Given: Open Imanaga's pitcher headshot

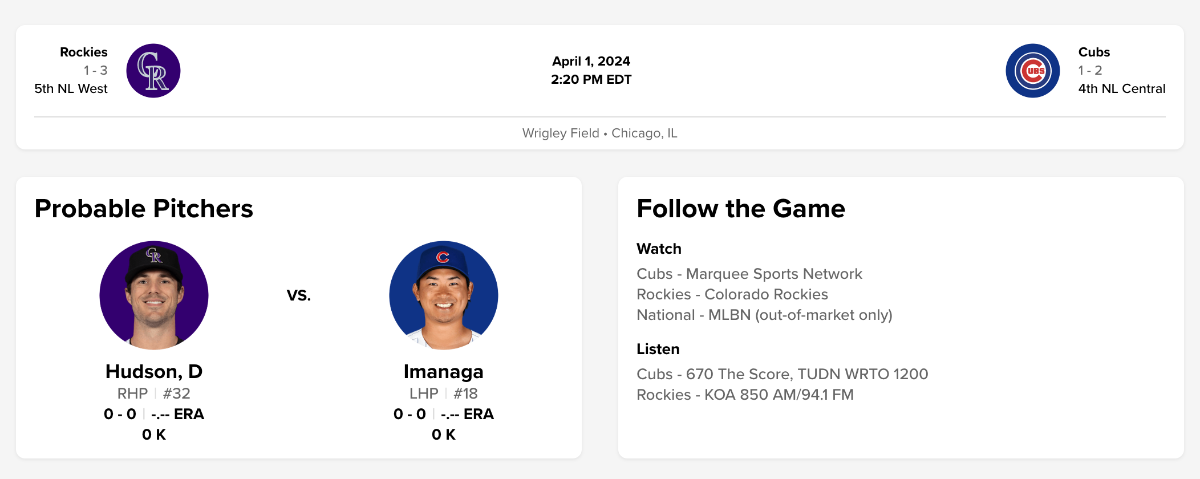Looking at the screenshot, I should 443,295.
